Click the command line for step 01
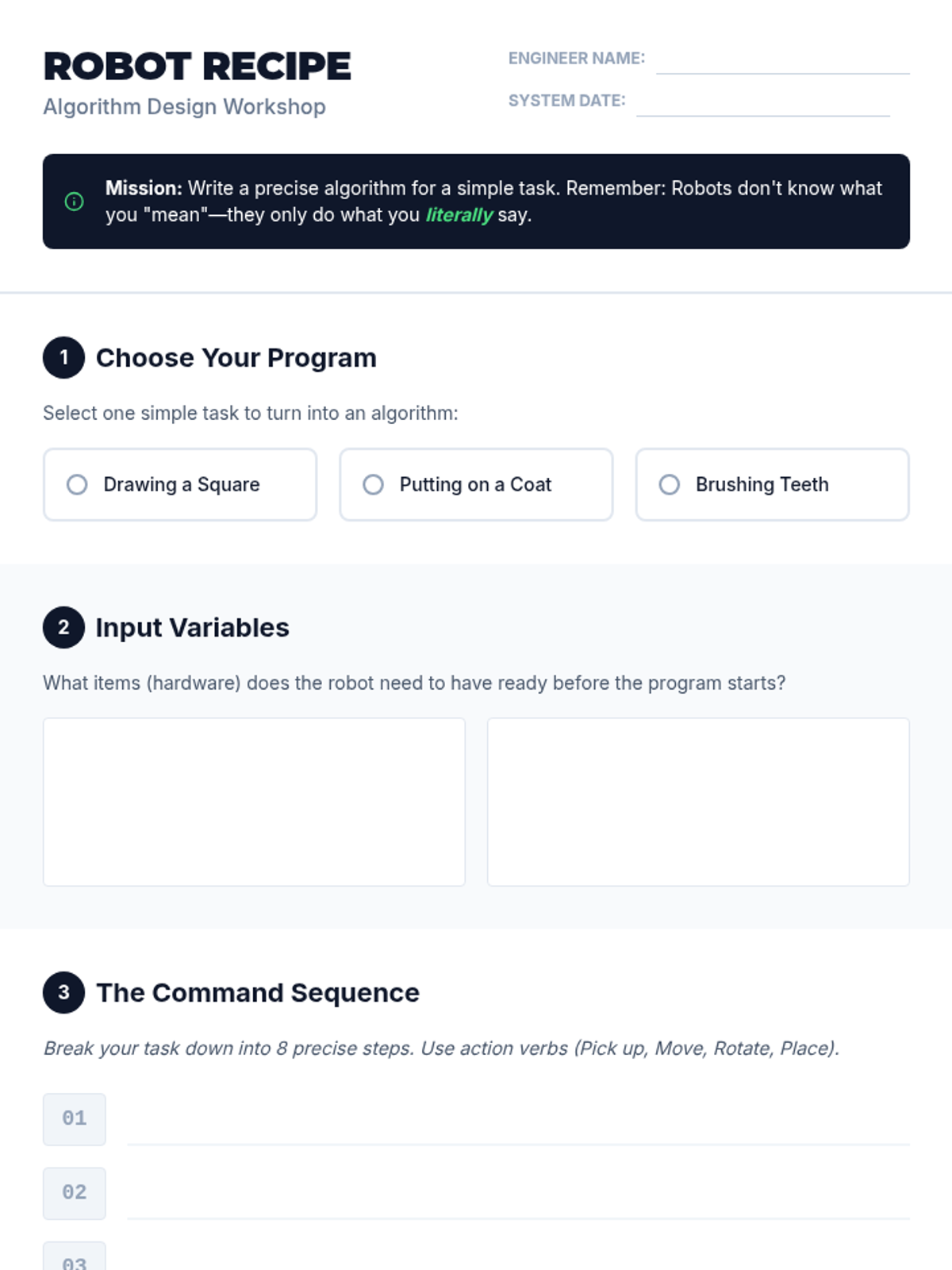This screenshot has height=1270, width=952. click(x=518, y=1119)
